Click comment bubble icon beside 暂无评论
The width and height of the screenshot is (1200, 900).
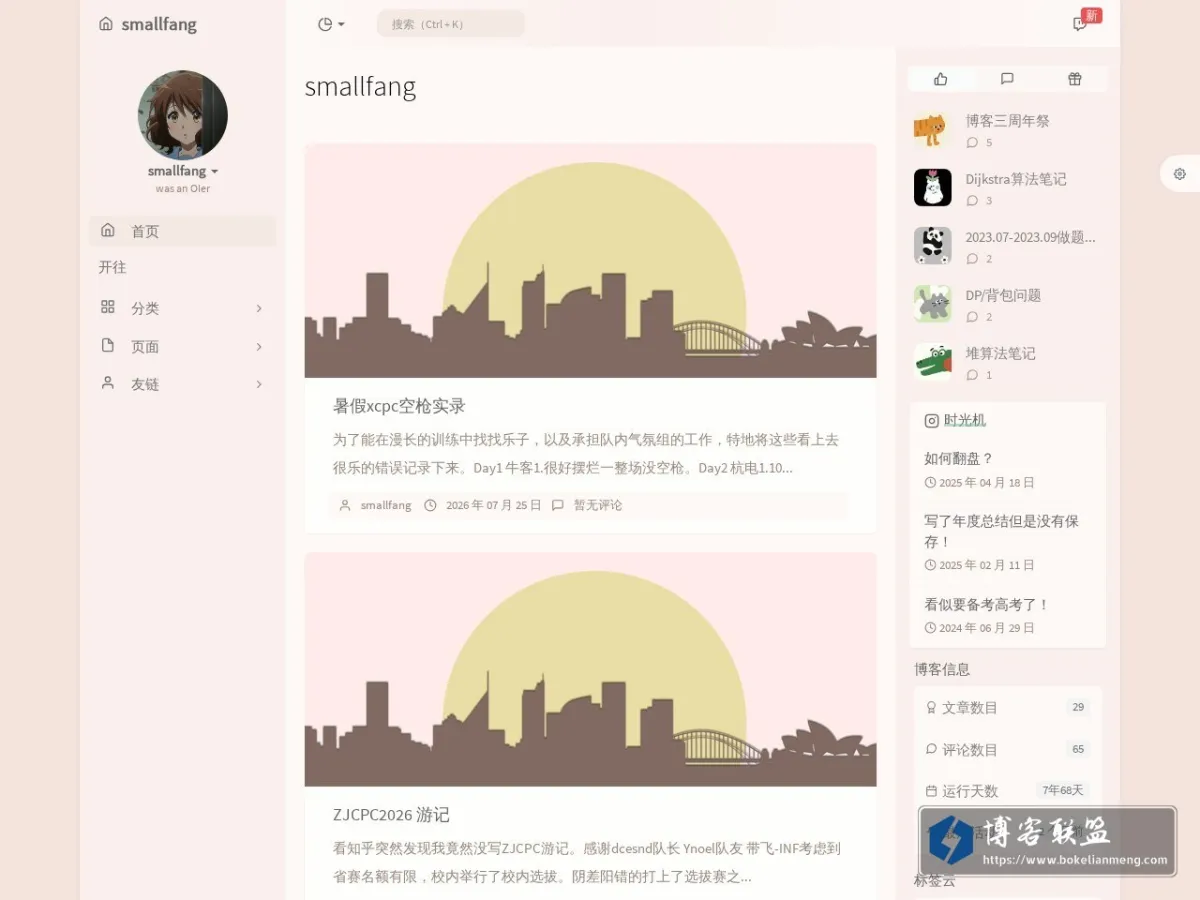[557, 505]
